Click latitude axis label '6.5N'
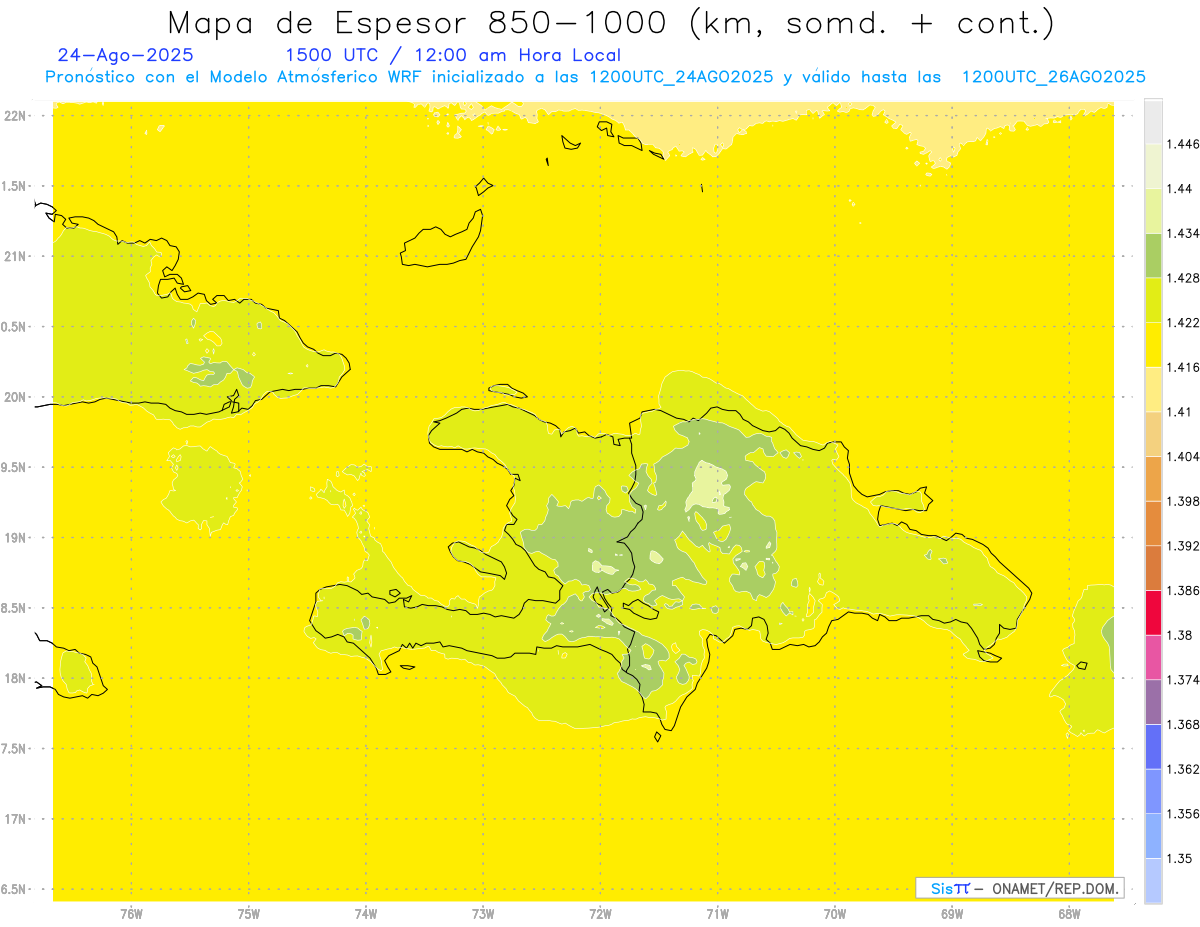 (x=15, y=889)
